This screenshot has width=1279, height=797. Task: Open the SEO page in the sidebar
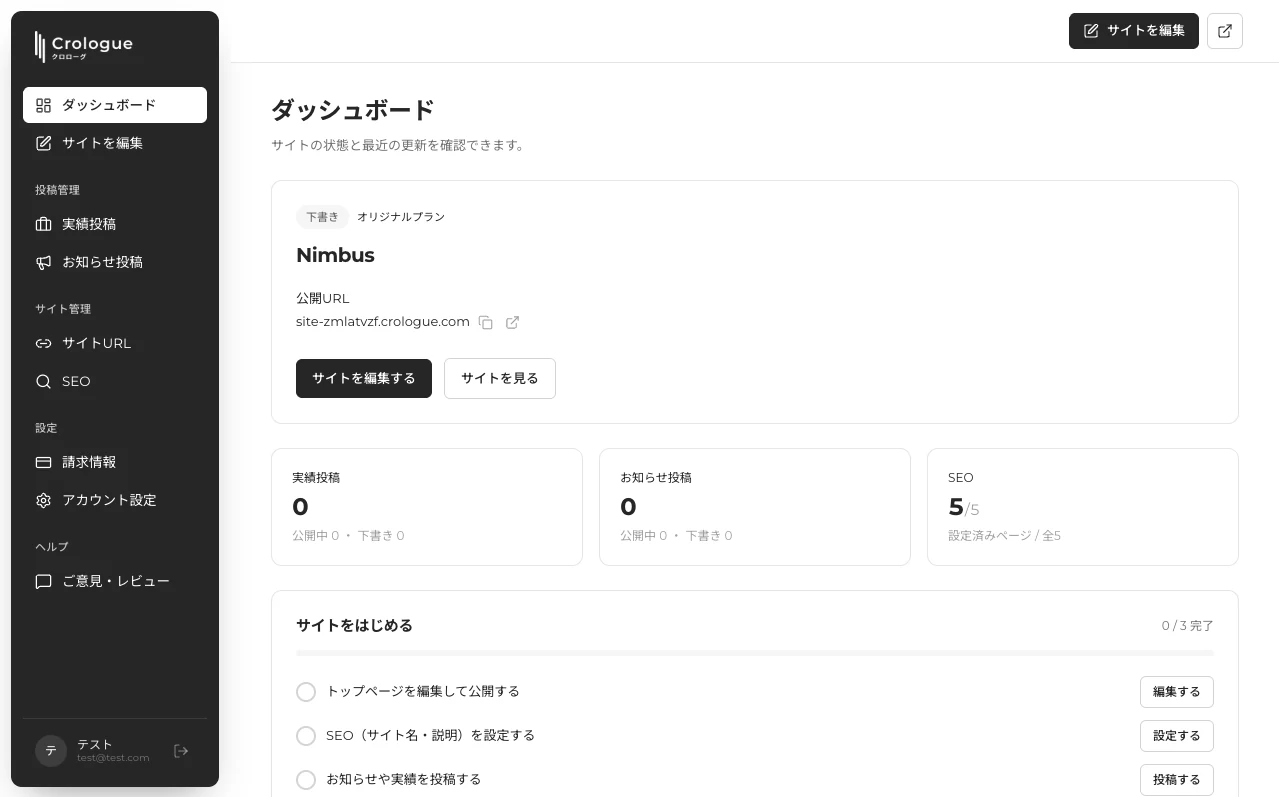pyautogui.click(x=115, y=381)
